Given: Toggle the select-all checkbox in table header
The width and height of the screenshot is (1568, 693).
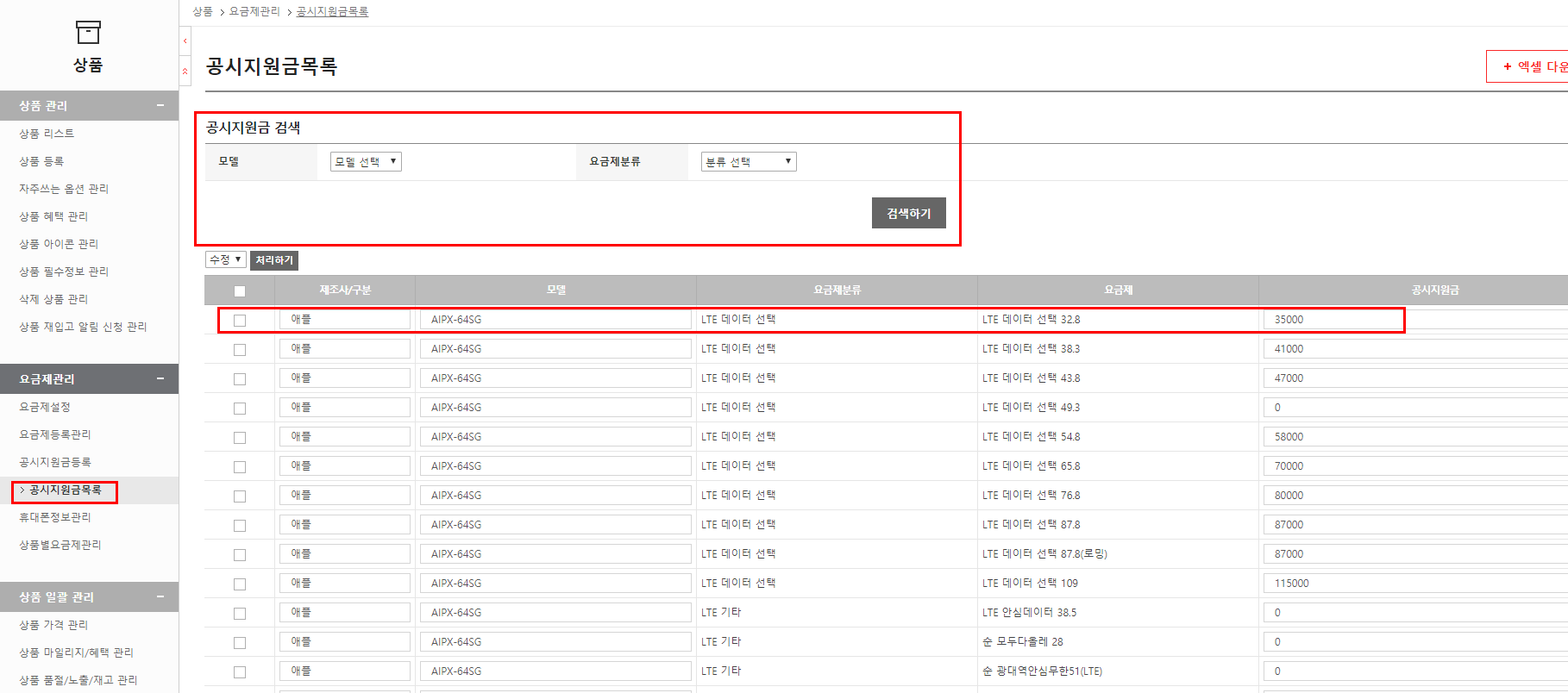Looking at the screenshot, I should click(240, 291).
